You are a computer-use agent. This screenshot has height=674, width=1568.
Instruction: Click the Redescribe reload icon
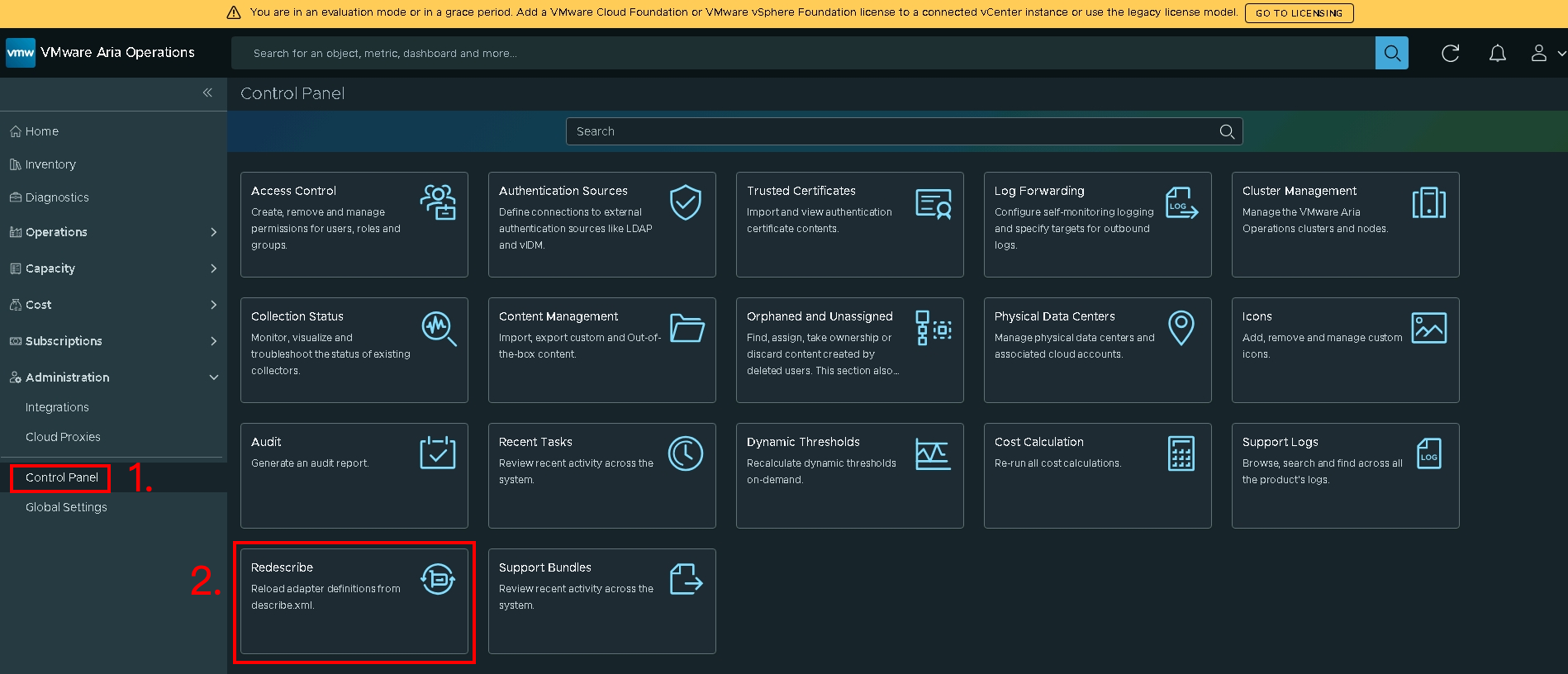(438, 579)
